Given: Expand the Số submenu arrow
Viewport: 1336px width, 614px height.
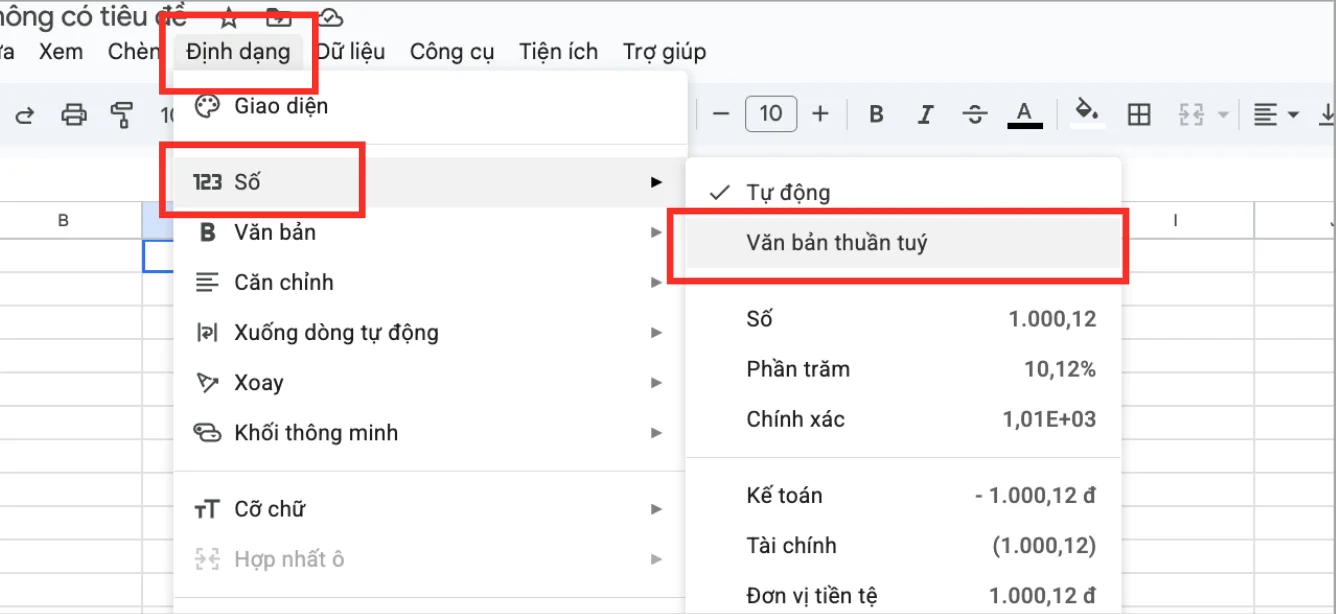Looking at the screenshot, I should click(x=656, y=182).
